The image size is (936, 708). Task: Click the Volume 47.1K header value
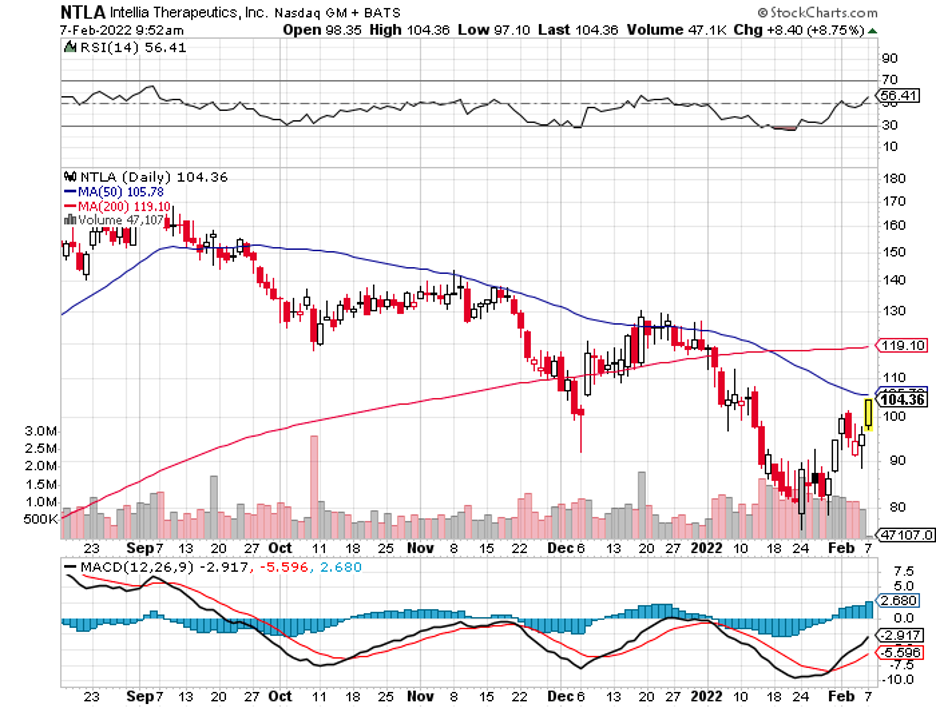676,30
